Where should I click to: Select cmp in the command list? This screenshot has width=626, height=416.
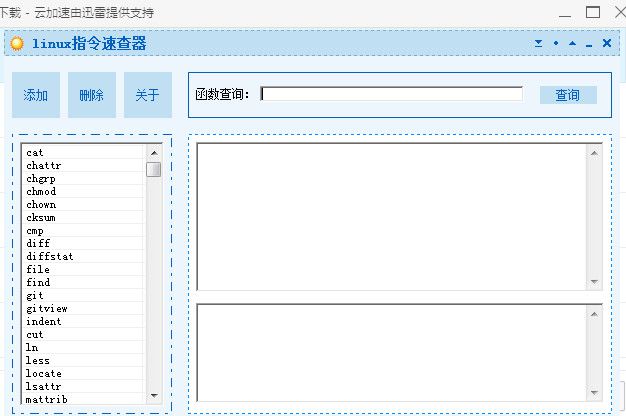tap(83, 230)
